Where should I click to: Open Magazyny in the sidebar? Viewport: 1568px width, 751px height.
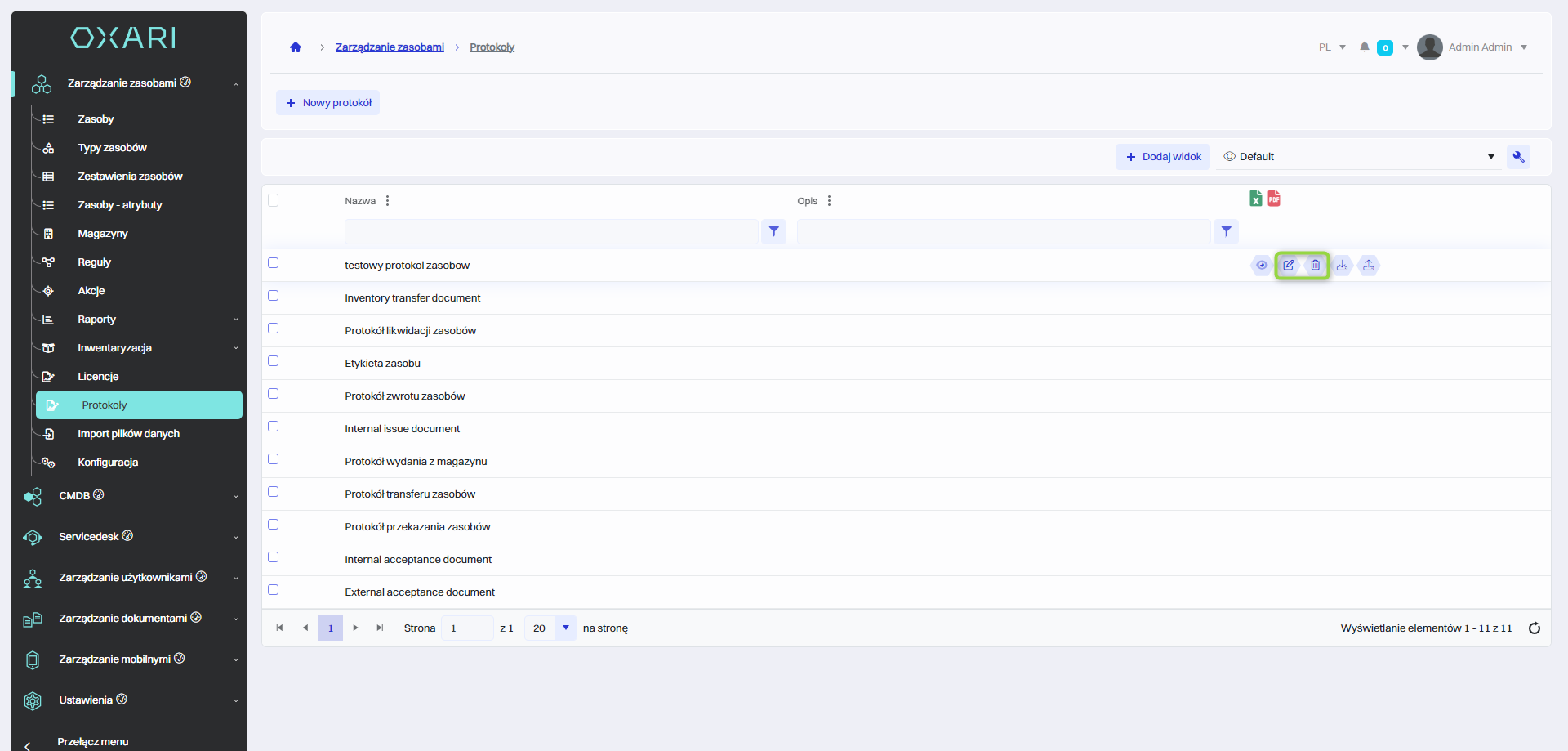tap(103, 234)
